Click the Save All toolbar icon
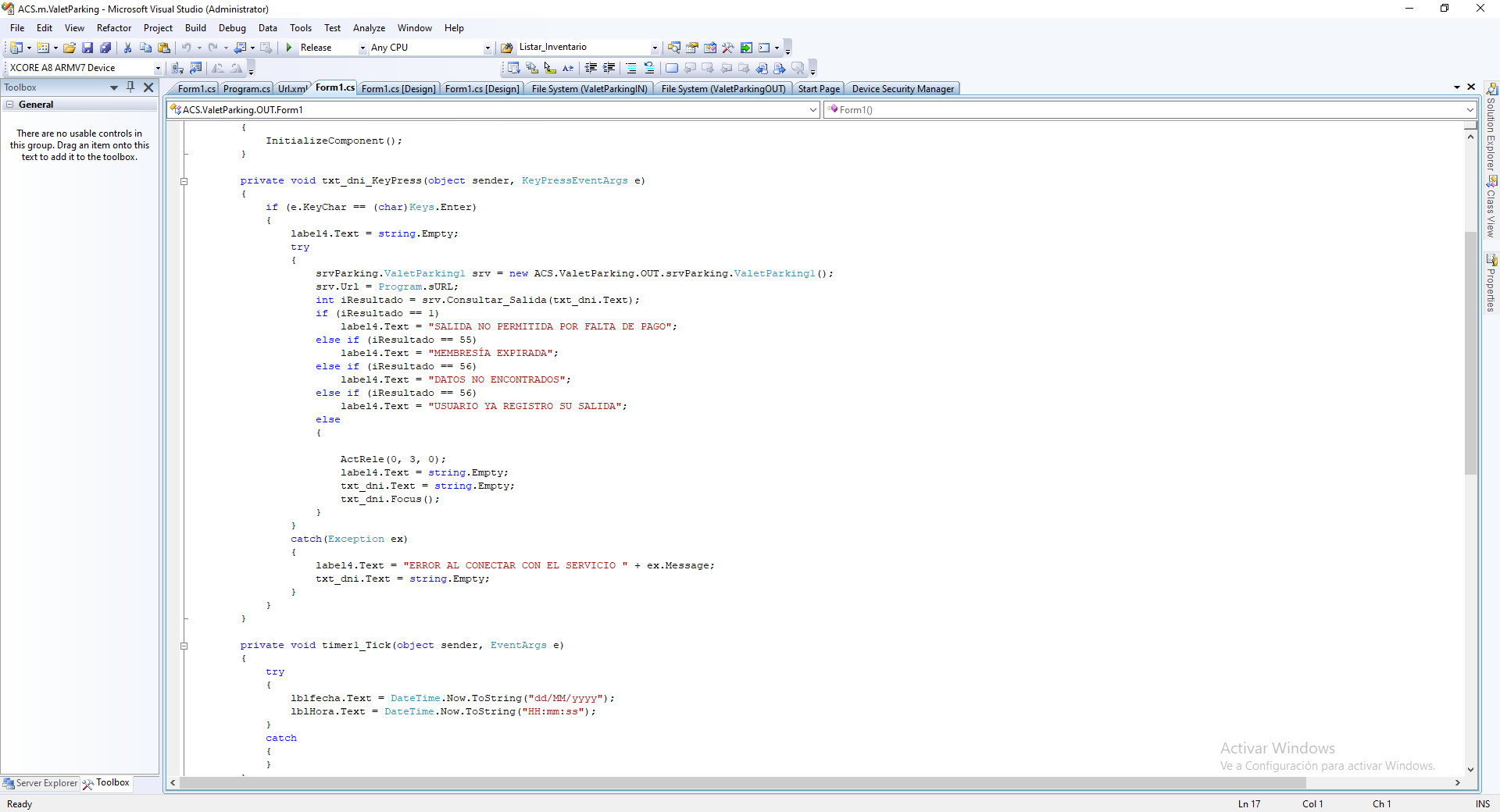Viewport: 1500px width, 812px height. tap(105, 48)
